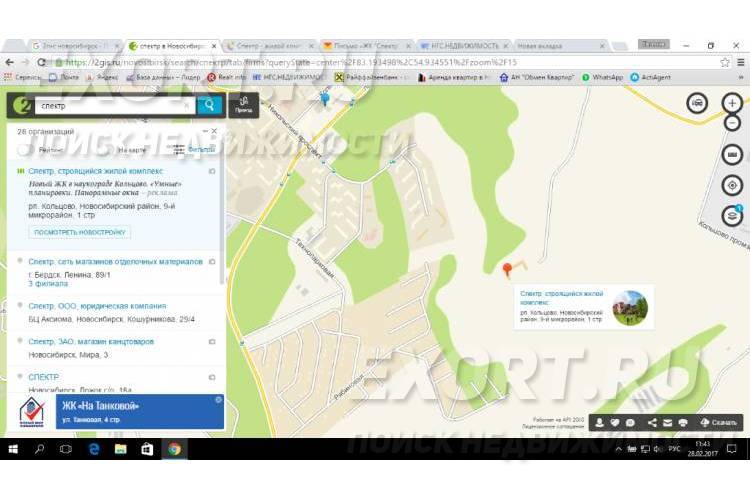The height and width of the screenshot is (500, 750).
Task: Click the blue marker near Никольский проспект
Action: coord(325,99)
